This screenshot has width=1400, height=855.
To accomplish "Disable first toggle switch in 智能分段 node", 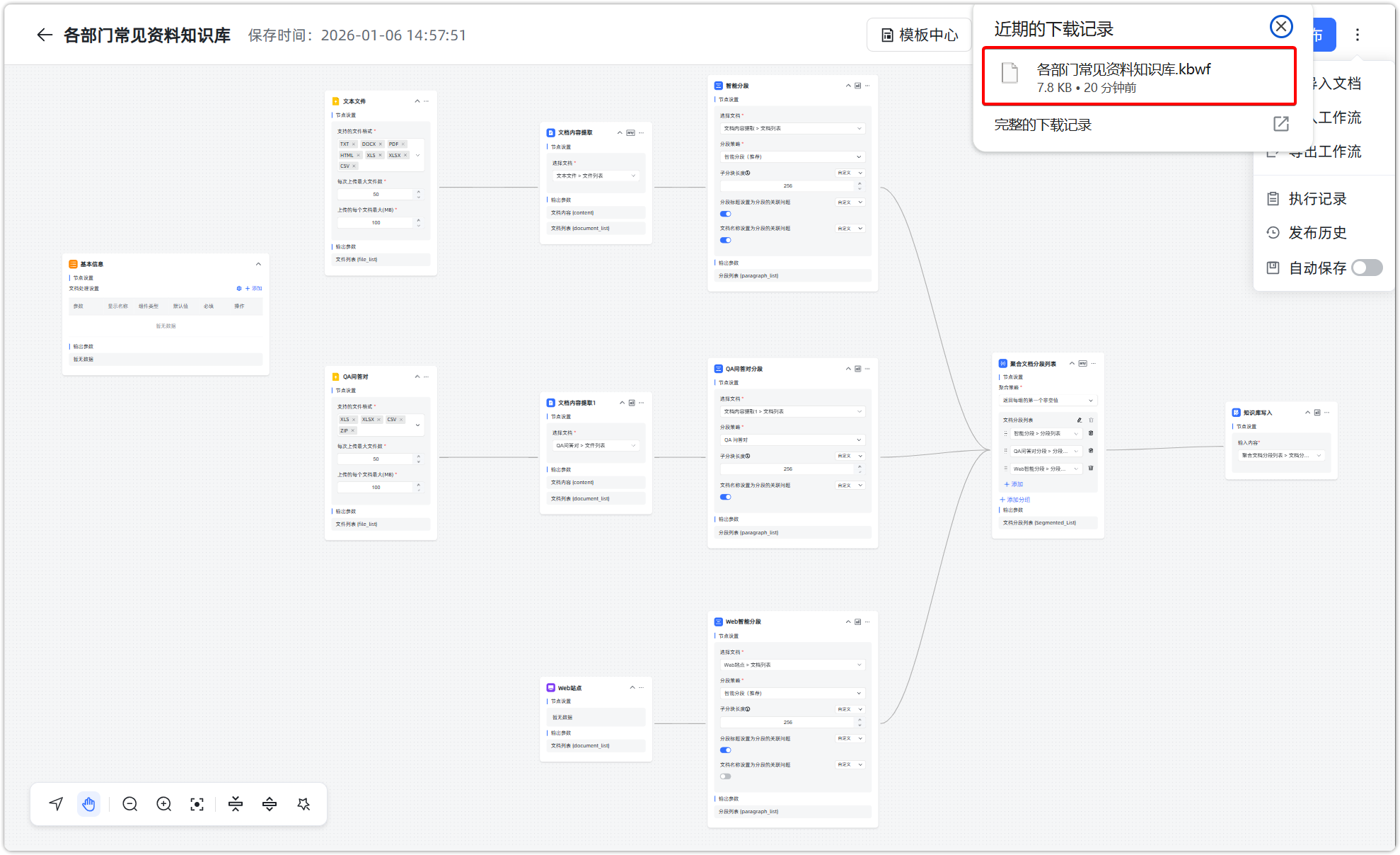I will coord(726,214).
